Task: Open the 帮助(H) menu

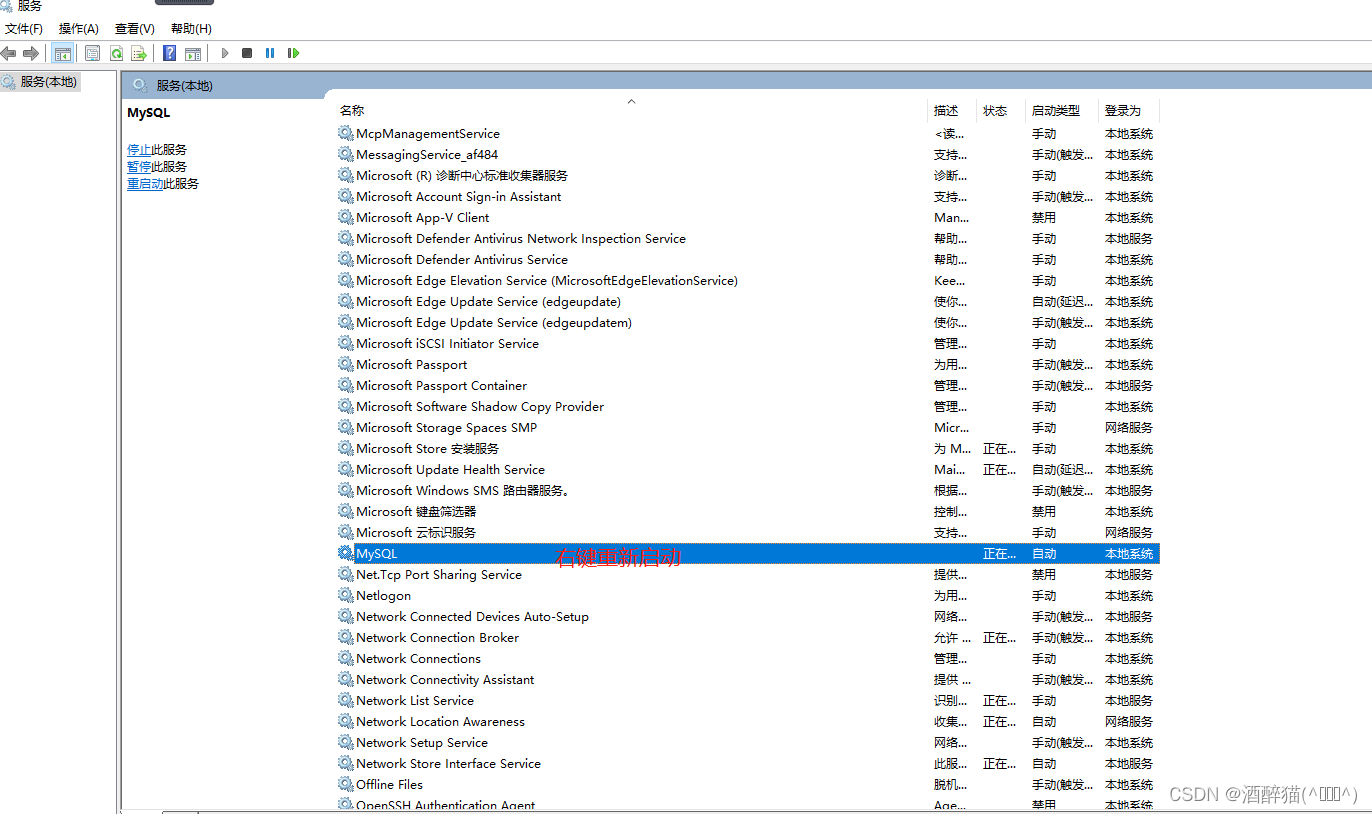Action: (x=191, y=29)
